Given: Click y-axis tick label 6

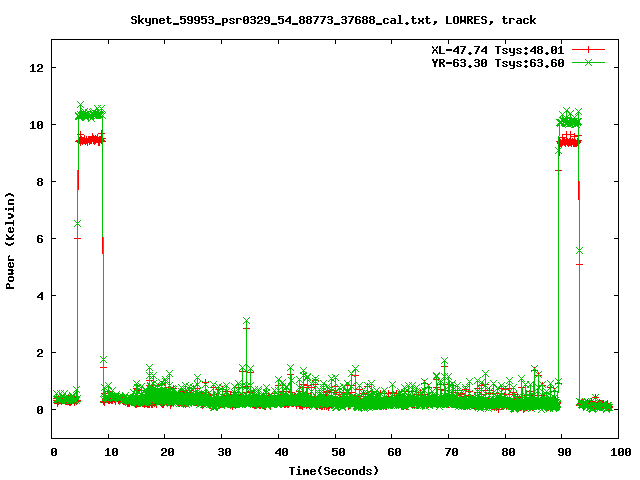Looking at the screenshot, I should point(40,239).
